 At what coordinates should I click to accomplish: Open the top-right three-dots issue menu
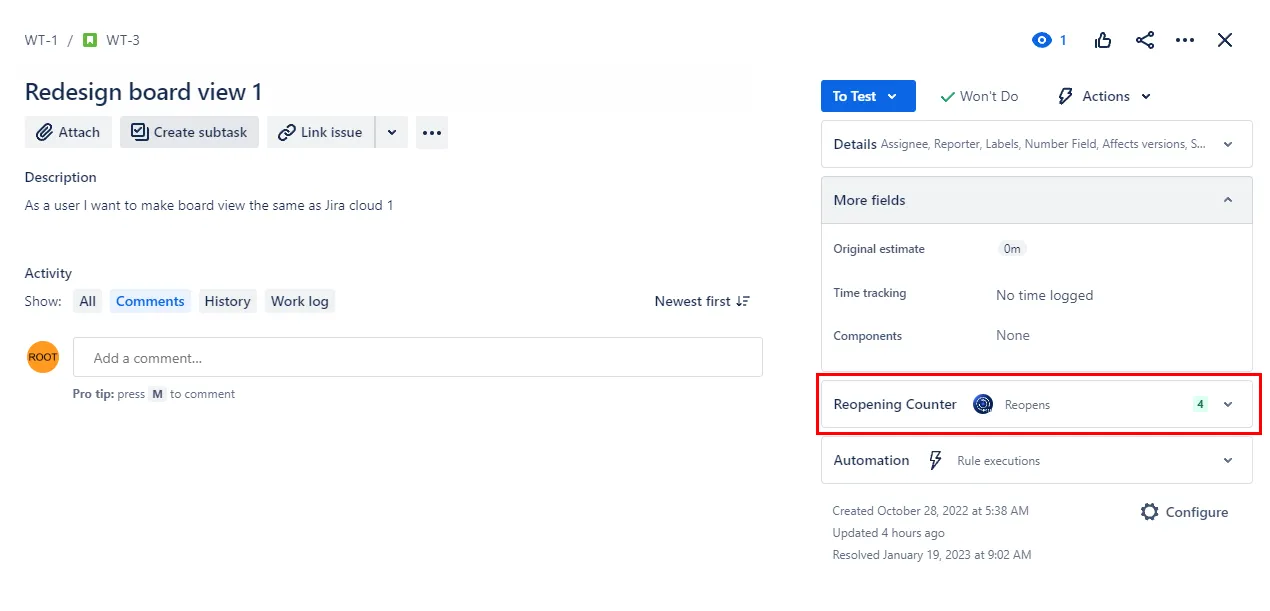1185,40
